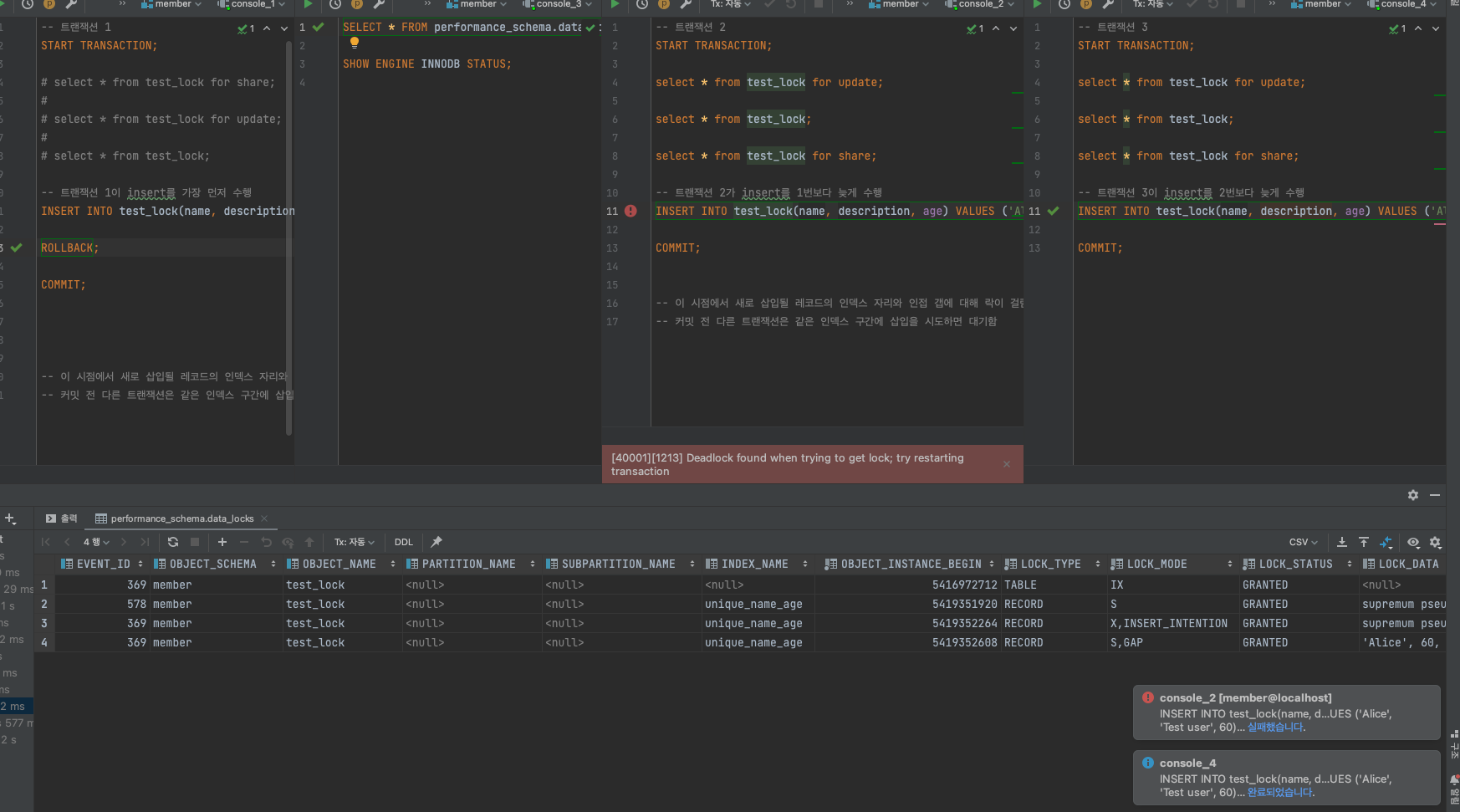This screenshot has height=812, width=1460.
Task: Reload the data_locks result table
Action: (x=173, y=542)
